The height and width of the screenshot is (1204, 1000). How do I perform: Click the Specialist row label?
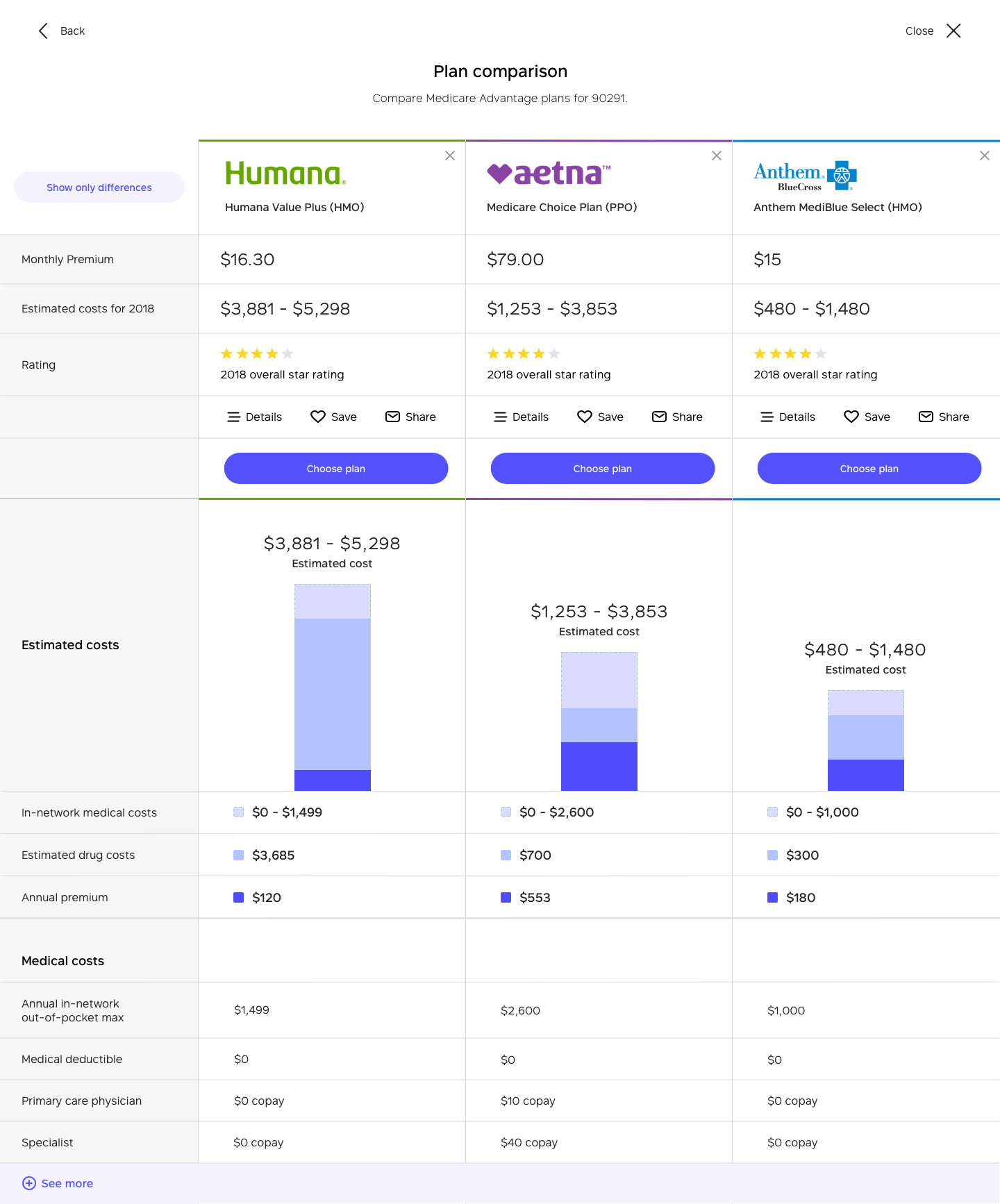point(47,1143)
